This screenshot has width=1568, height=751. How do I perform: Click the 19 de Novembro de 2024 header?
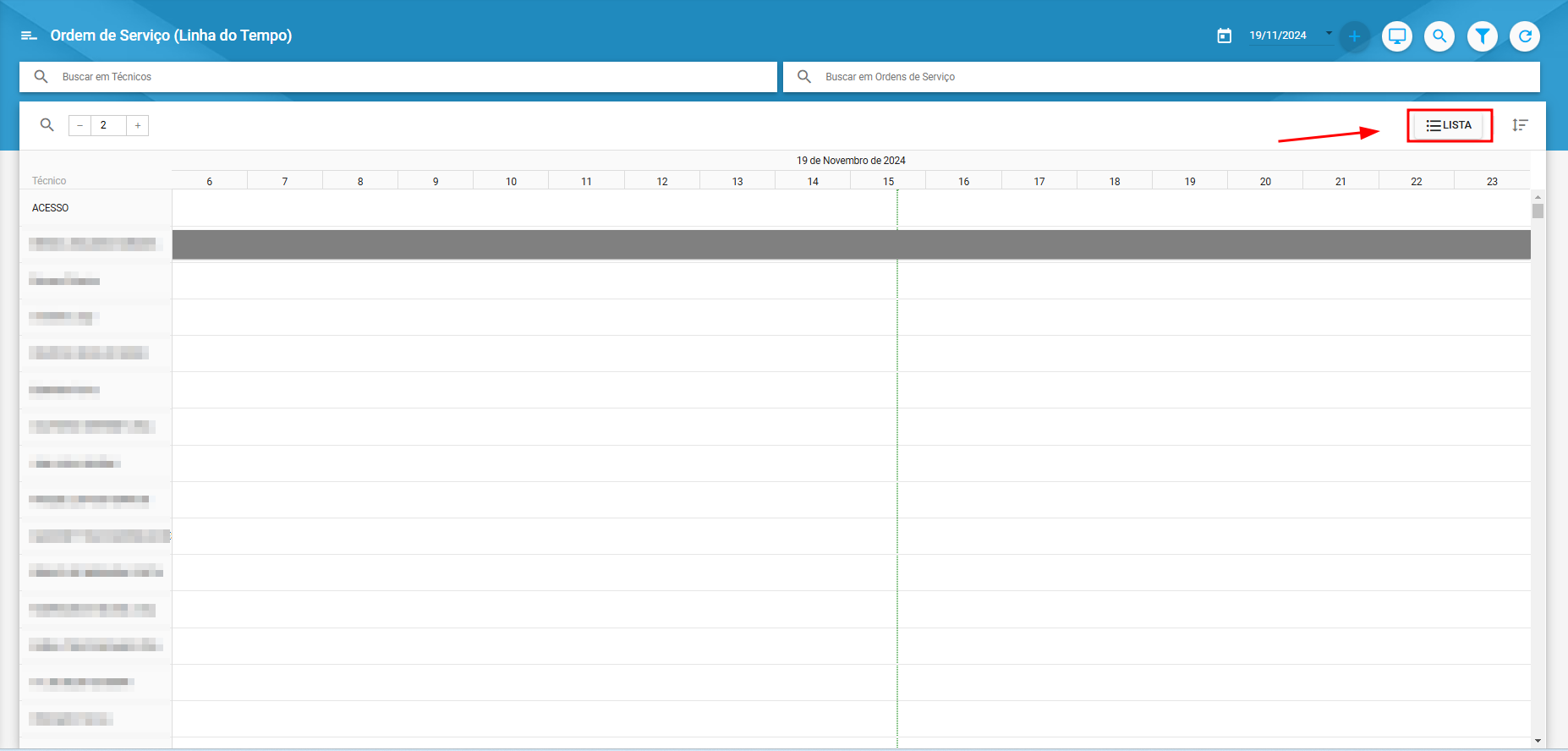click(x=851, y=161)
